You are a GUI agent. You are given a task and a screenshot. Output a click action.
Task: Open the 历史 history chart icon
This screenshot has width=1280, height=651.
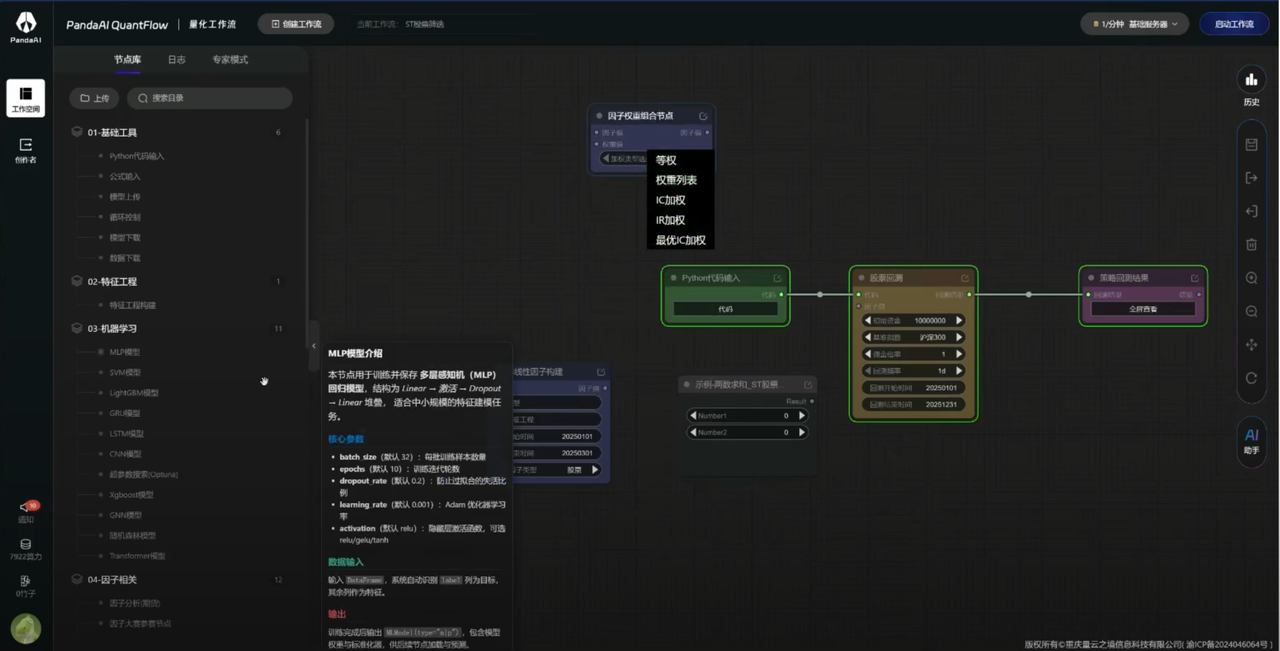coord(1251,80)
